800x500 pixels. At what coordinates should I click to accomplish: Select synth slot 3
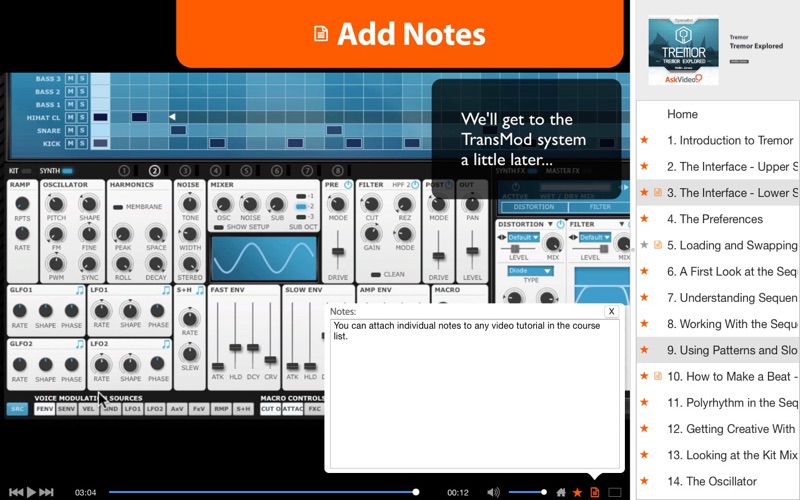(185, 170)
